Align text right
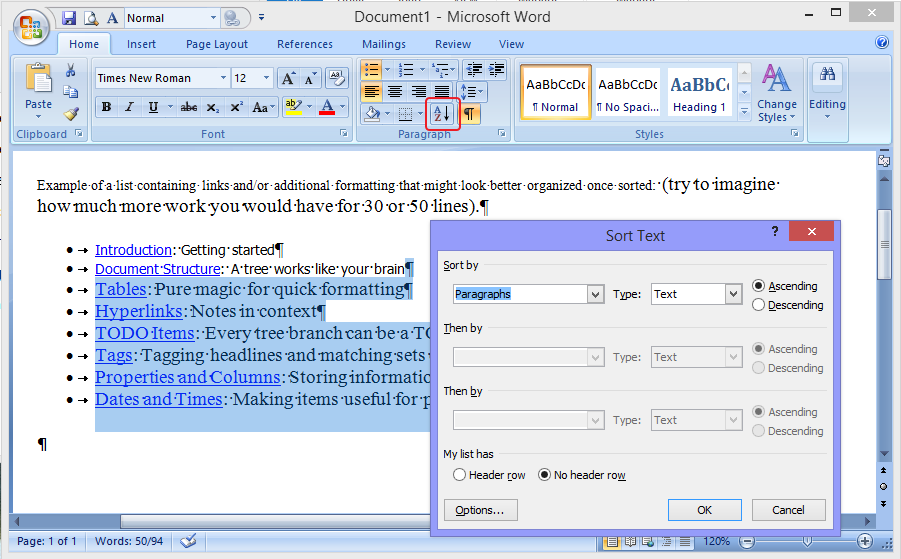 click(x=418, y=91)
